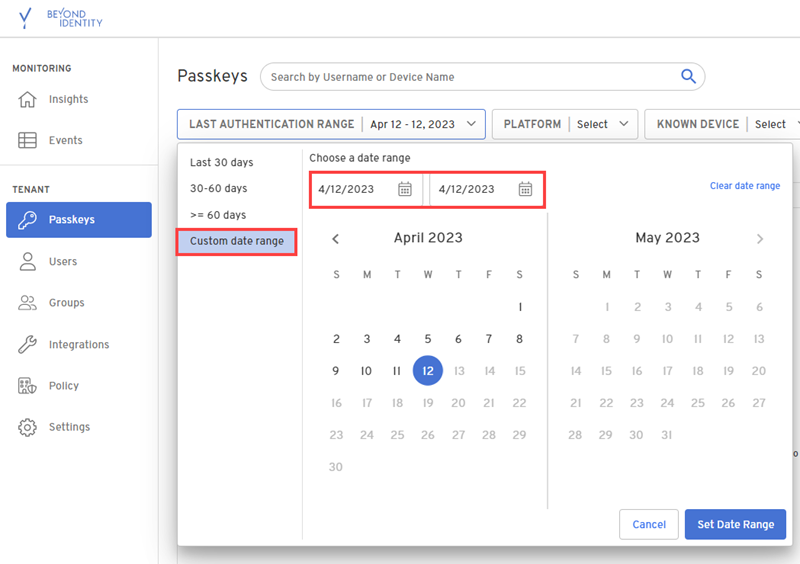Click the Clear date range link
The height and width of the screenshot is (564, 800).
point(745,186)
